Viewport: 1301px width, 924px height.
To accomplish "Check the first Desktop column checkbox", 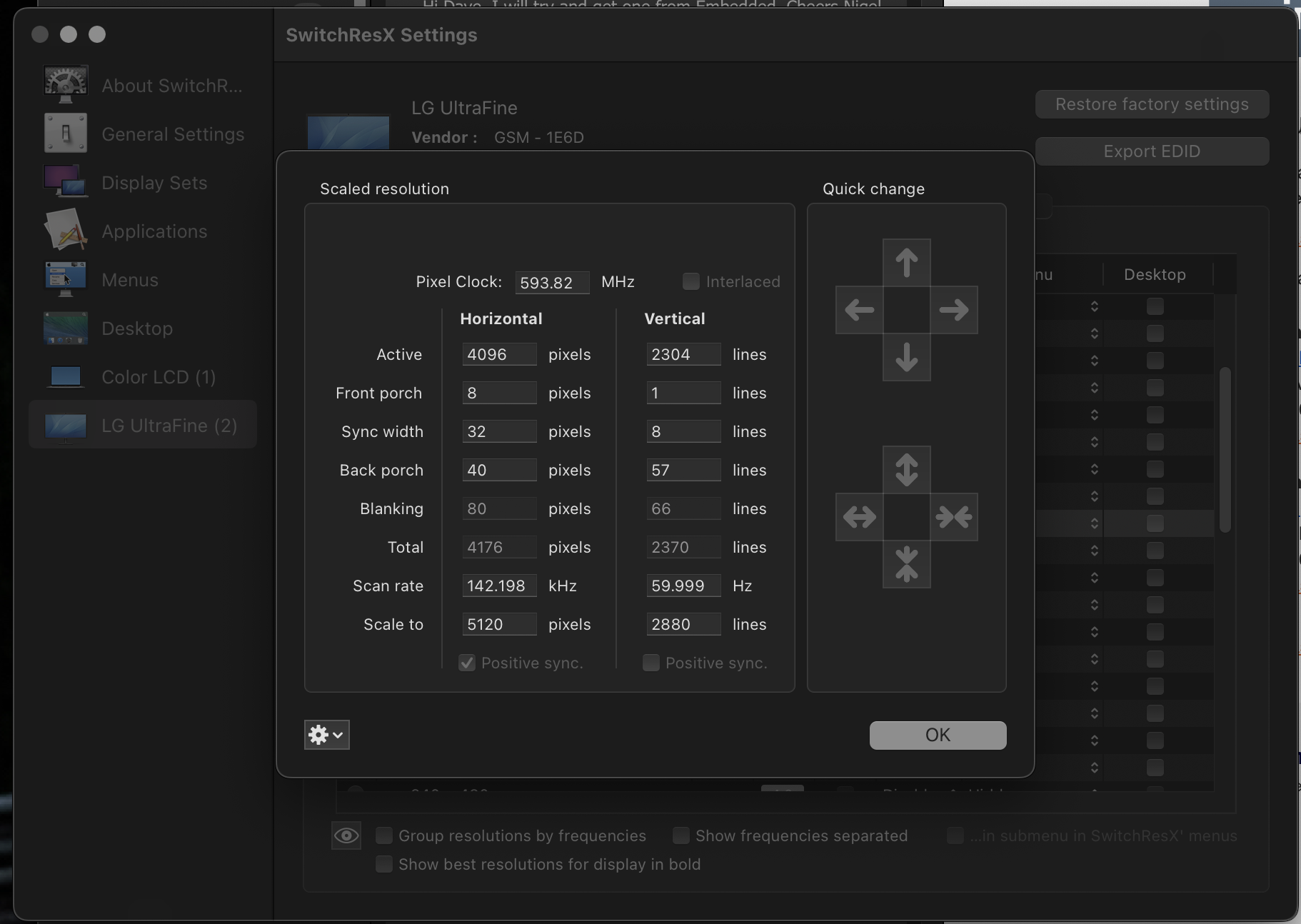I will pyautogui.click(x=1155, y=306).
